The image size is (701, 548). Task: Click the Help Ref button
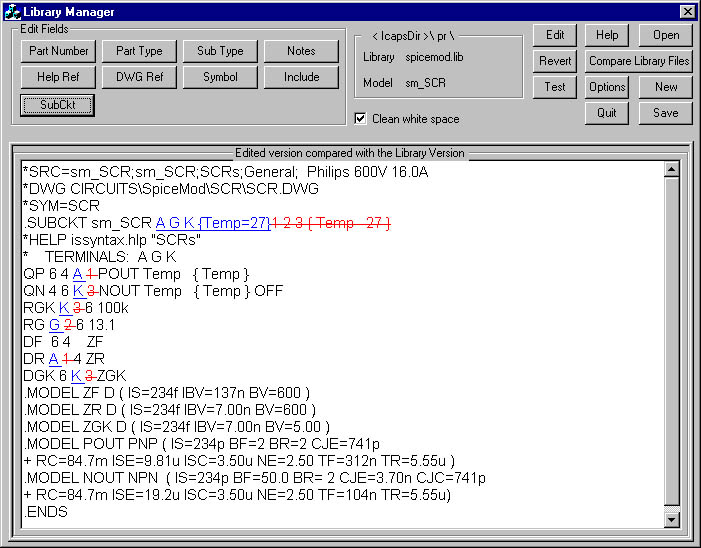pos(57,77)
